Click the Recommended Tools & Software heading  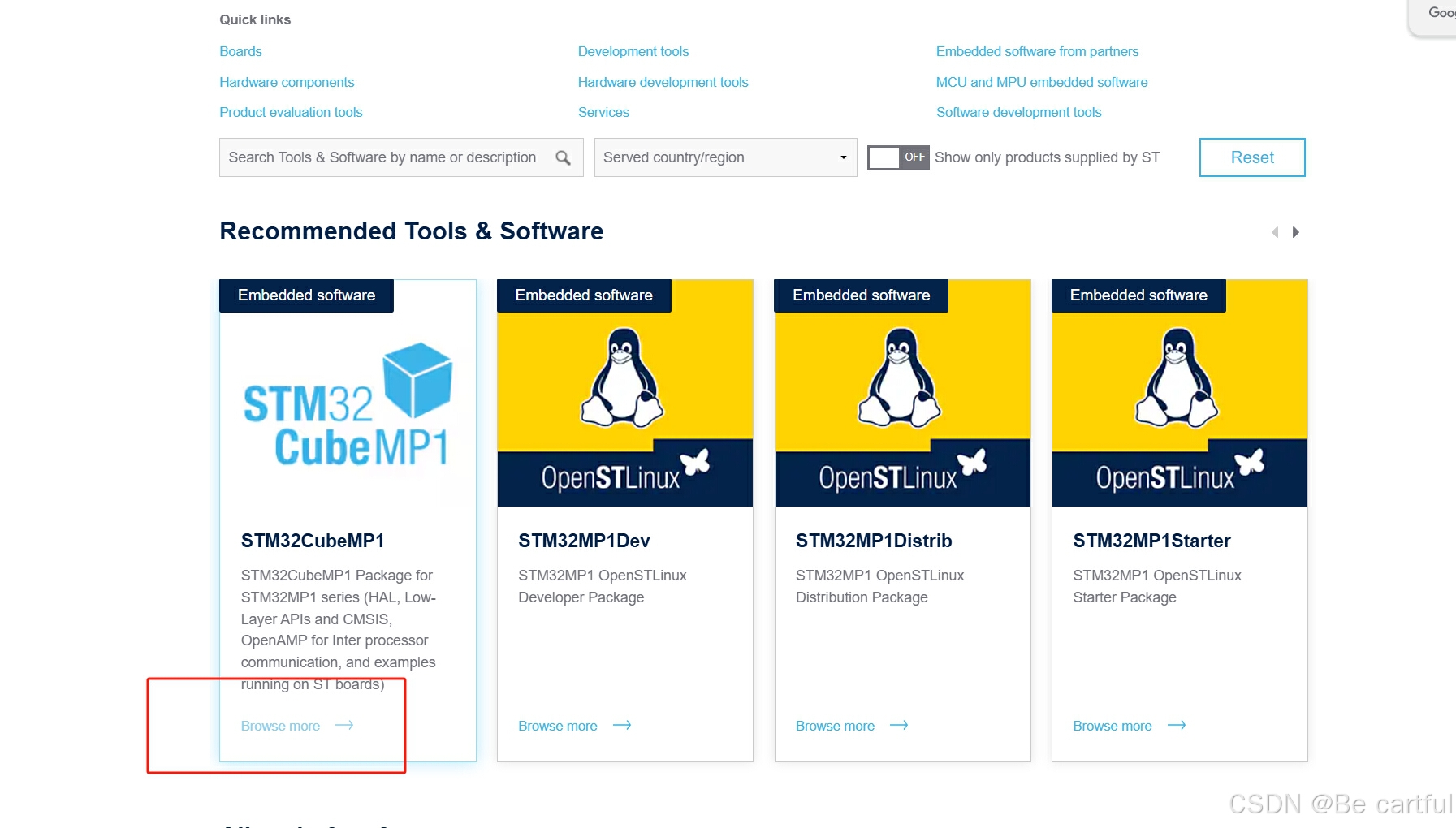pos(412,231)
